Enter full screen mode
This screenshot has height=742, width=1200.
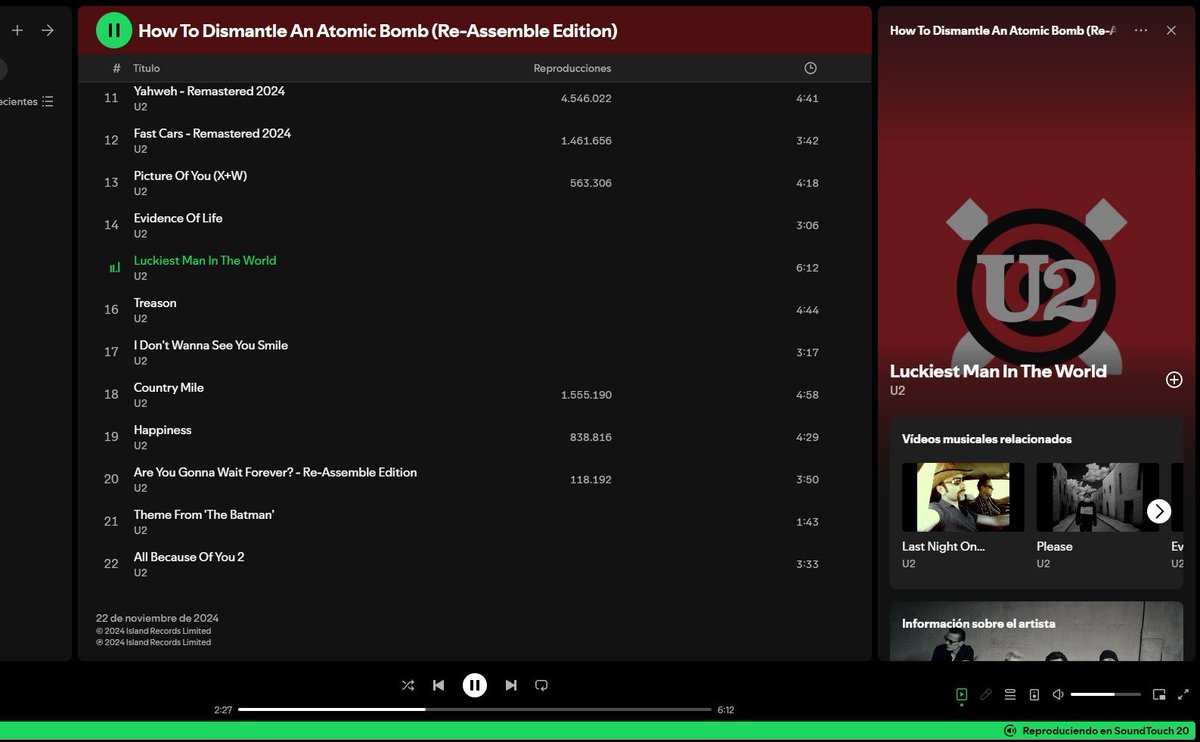click(1184, 694)
